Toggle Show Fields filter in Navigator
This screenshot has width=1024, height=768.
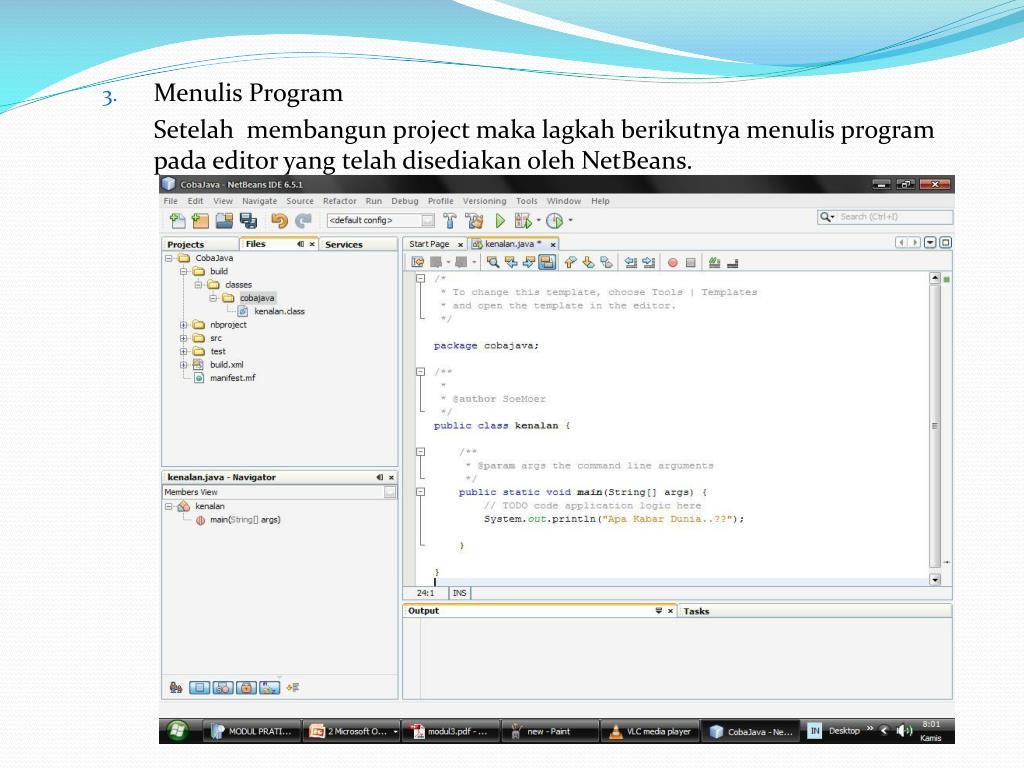point(199,687)
